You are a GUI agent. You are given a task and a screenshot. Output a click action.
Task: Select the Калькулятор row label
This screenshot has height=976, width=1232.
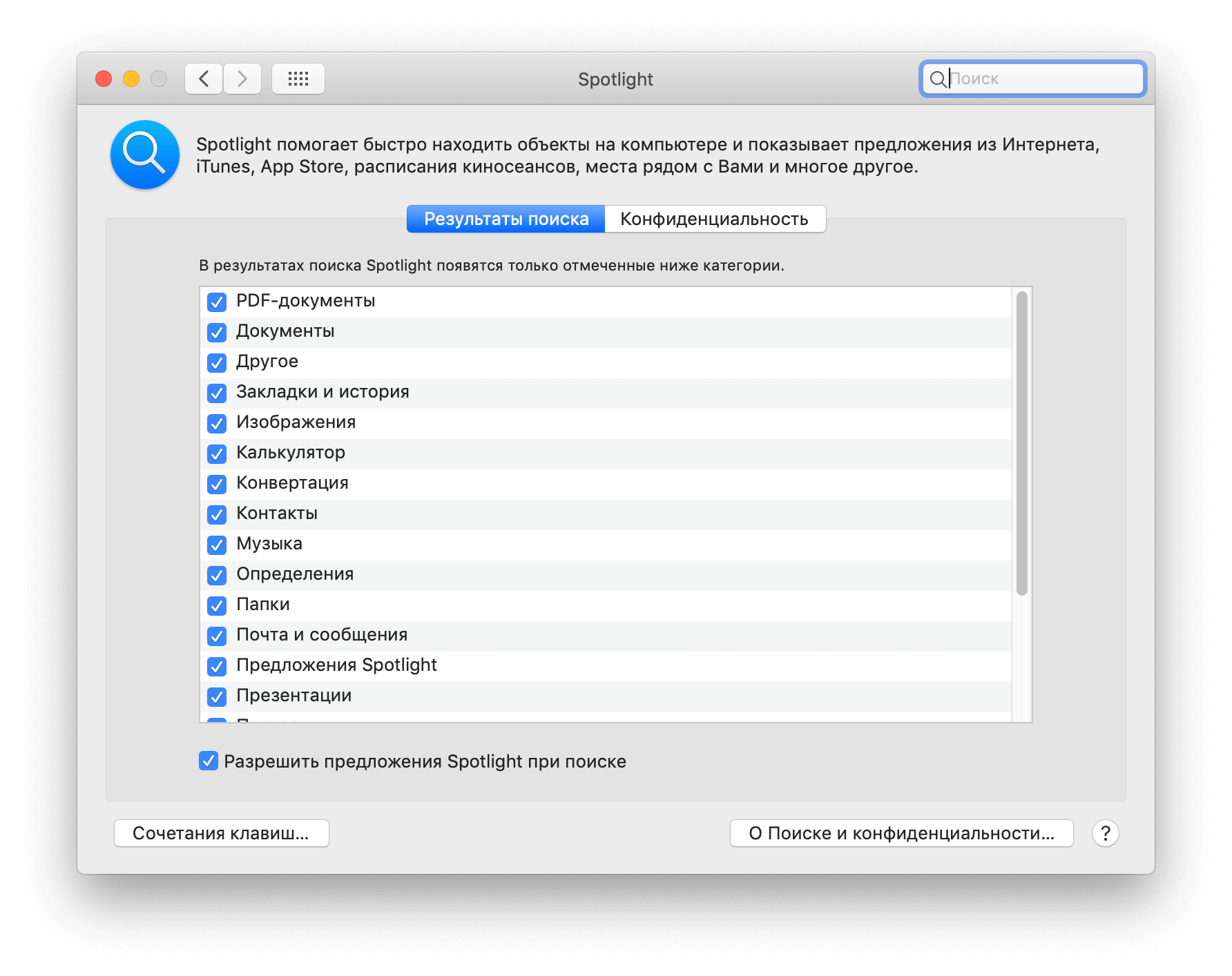291,453
